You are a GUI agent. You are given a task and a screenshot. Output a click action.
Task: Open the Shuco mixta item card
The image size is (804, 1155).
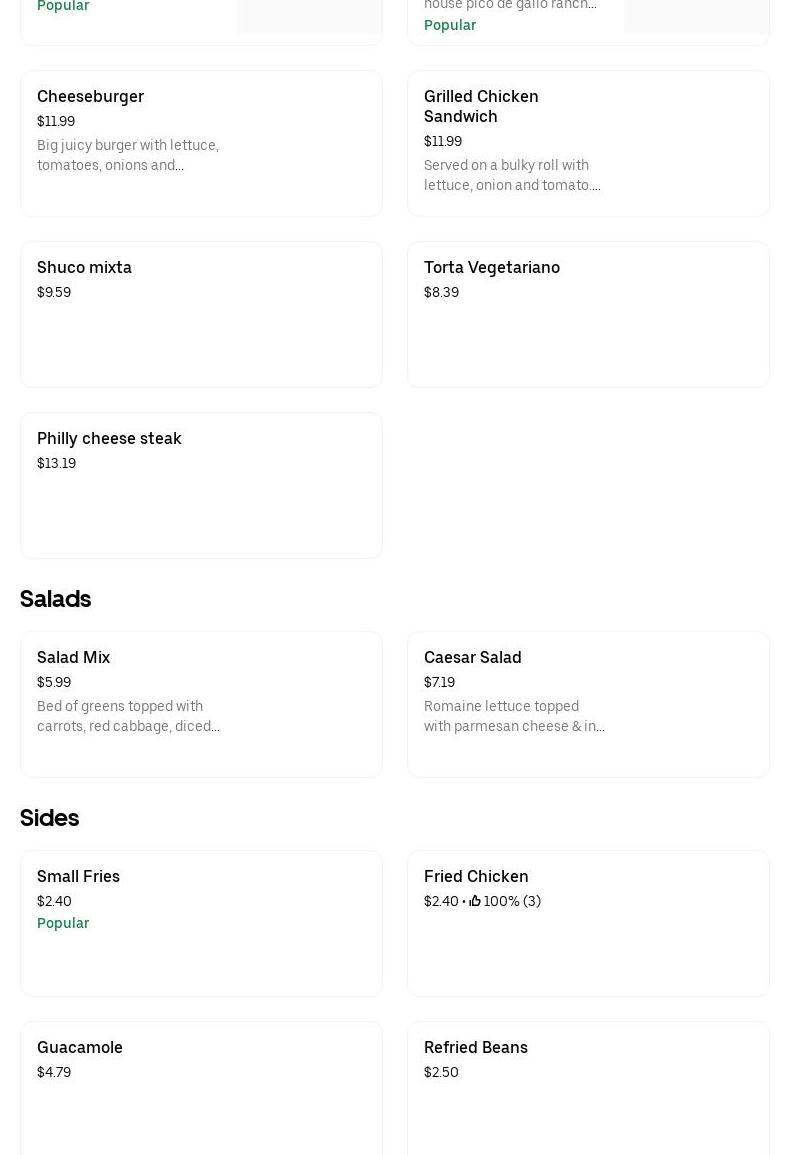coord(201,314)
